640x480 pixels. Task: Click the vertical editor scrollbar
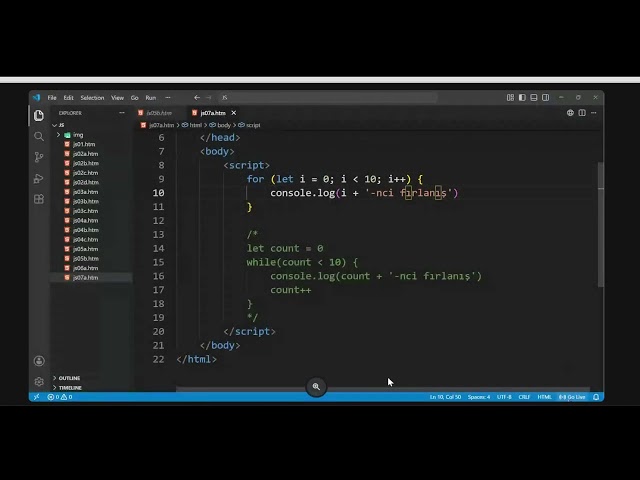click(x=600, y=224)
